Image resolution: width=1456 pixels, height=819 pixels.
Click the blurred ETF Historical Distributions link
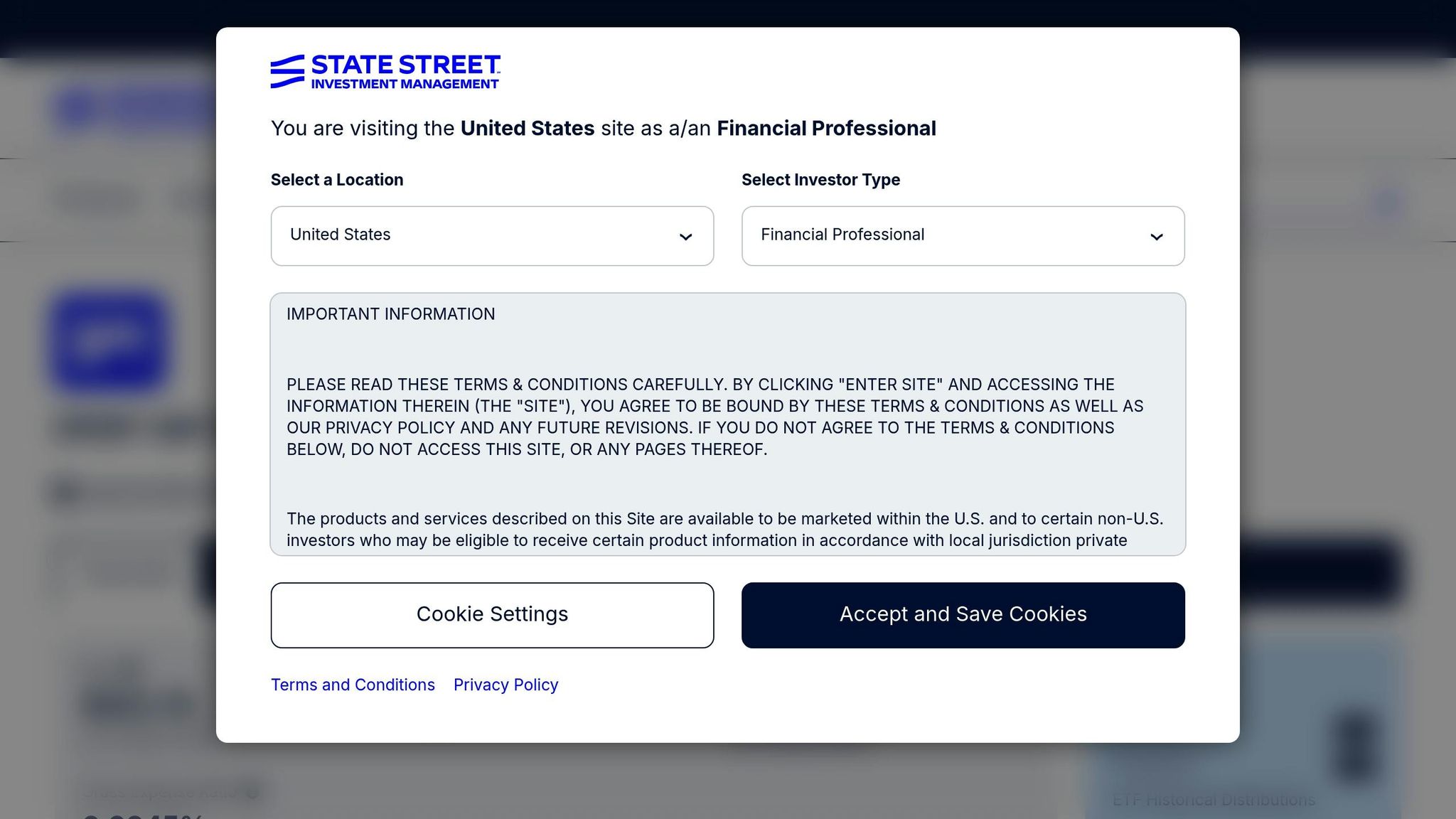(x=1214, y=800)
